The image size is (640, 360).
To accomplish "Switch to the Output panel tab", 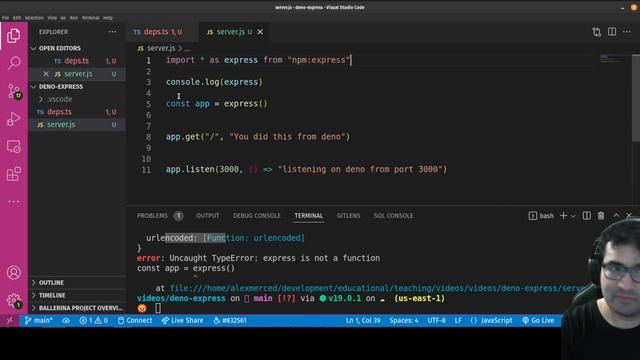I will 207,216.
